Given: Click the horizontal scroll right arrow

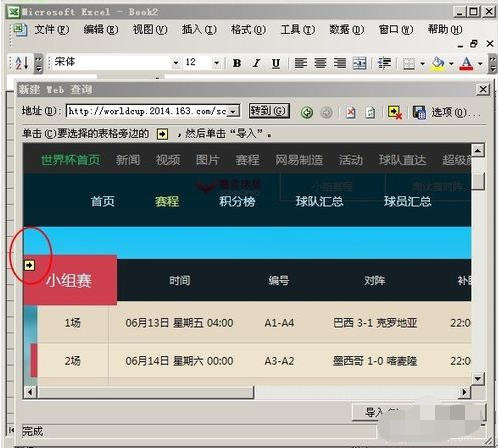Looking at the screenshot, I should tap(464, 392).
